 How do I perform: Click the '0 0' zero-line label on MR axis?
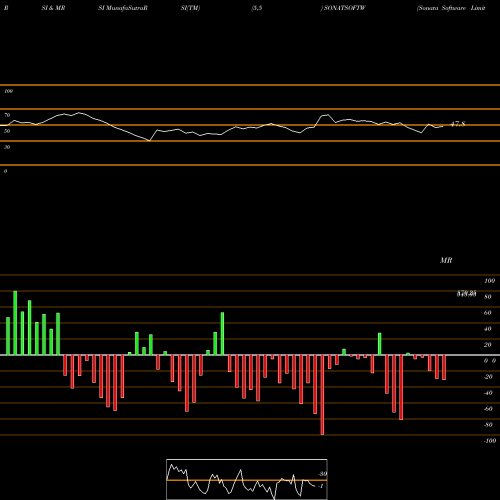(x=490, y=361)
